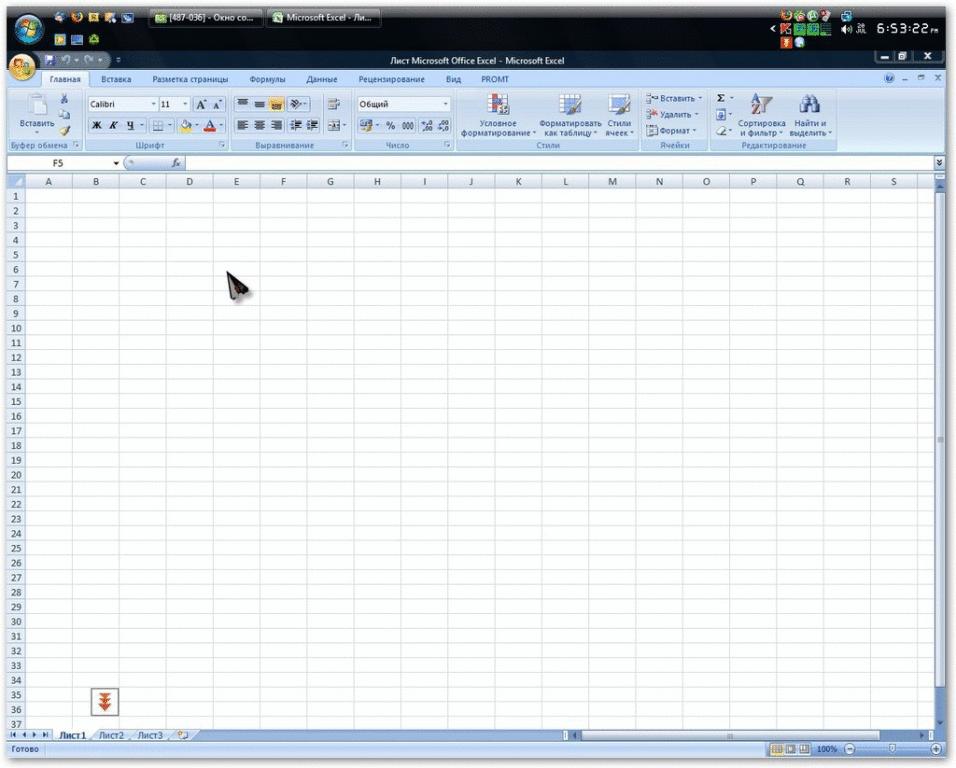This screenshot has width=956, height=768.
Task: Click Найти и выделить button
Action: [x=810, y=115]
